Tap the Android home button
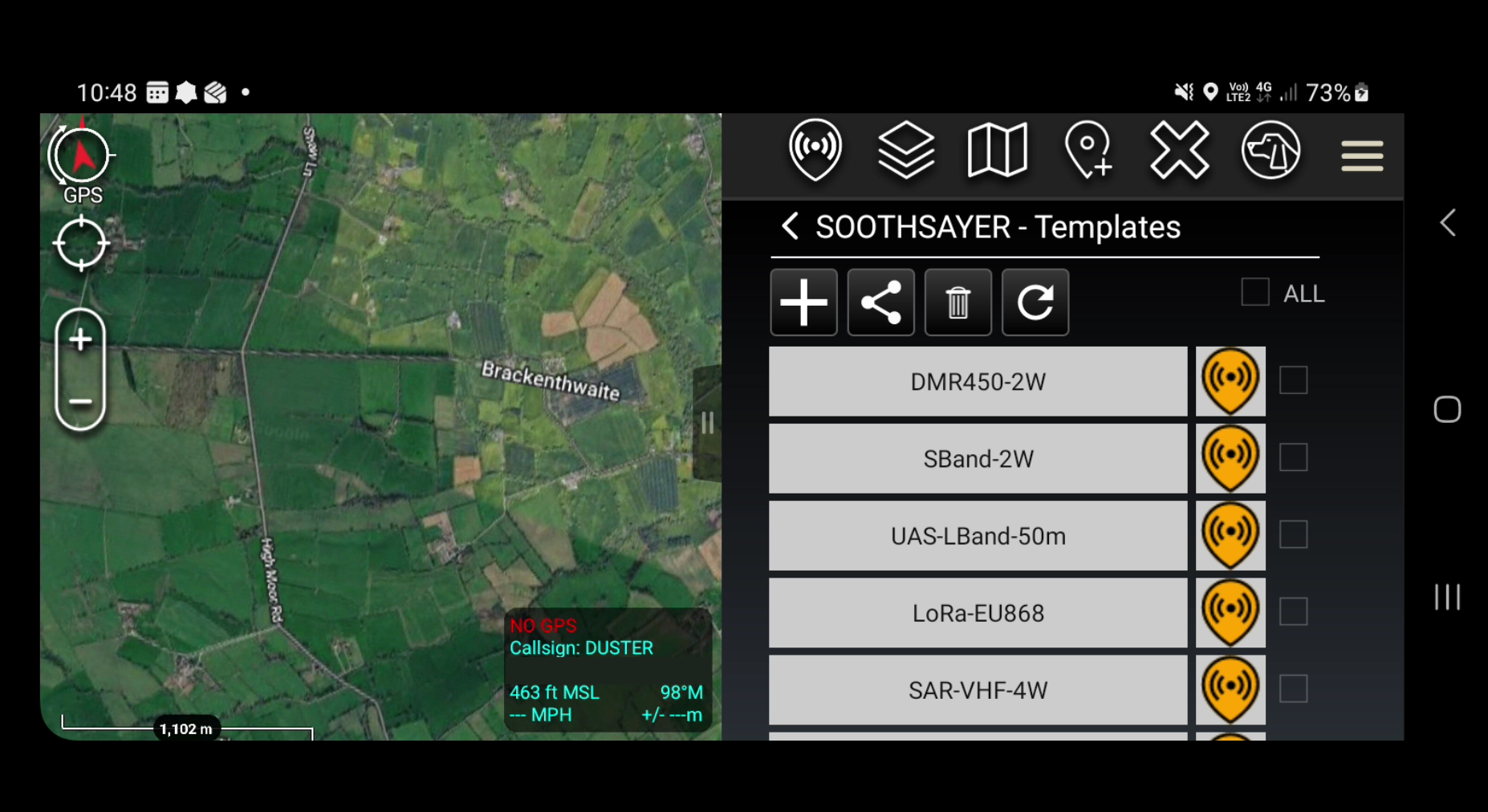The width and height of the screenshot is (1488, 812). point(1447,410)
